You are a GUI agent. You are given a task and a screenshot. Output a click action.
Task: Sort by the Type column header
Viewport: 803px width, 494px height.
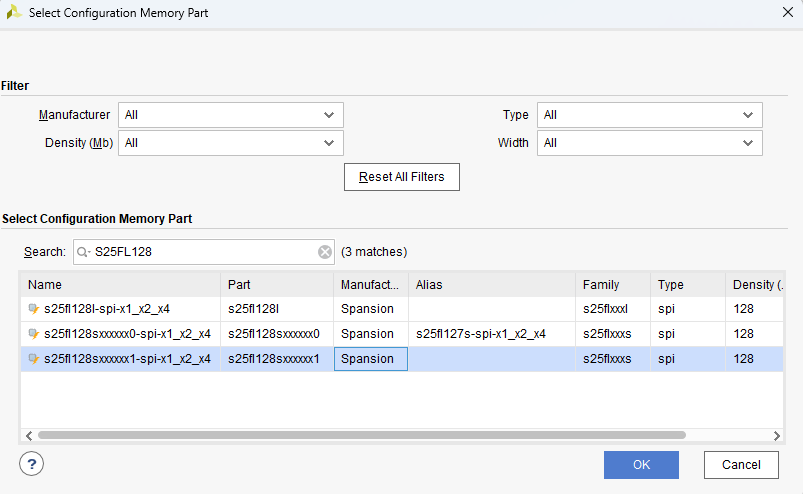(x=688, y=285)
